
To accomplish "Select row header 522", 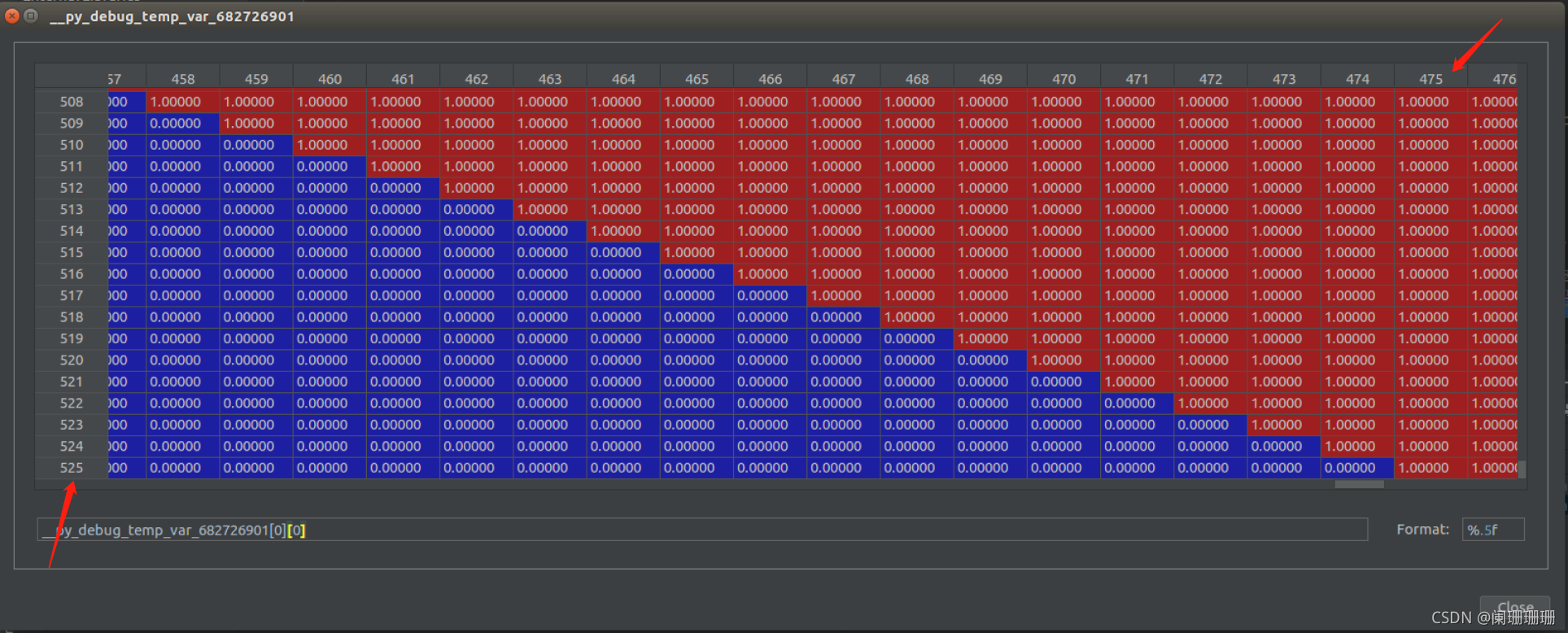I will pos(72,404).
